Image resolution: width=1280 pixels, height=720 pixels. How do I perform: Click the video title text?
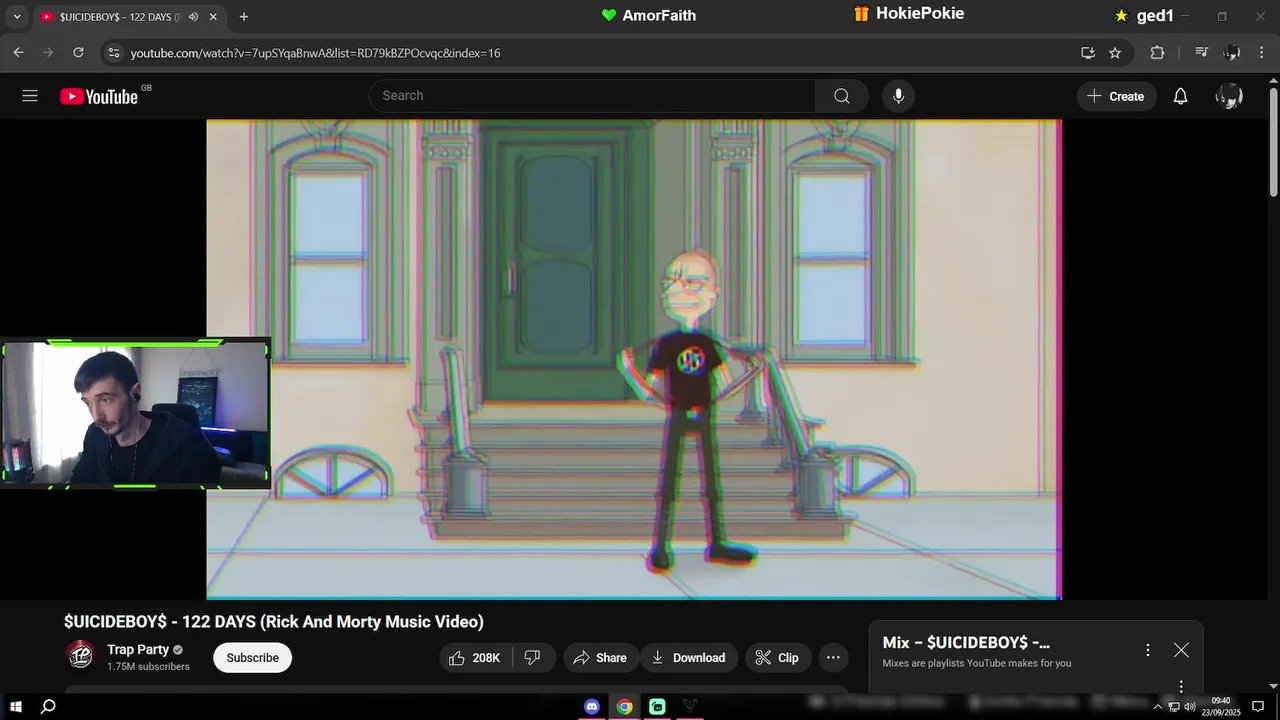pyautogui.click(x=274, y=621)
